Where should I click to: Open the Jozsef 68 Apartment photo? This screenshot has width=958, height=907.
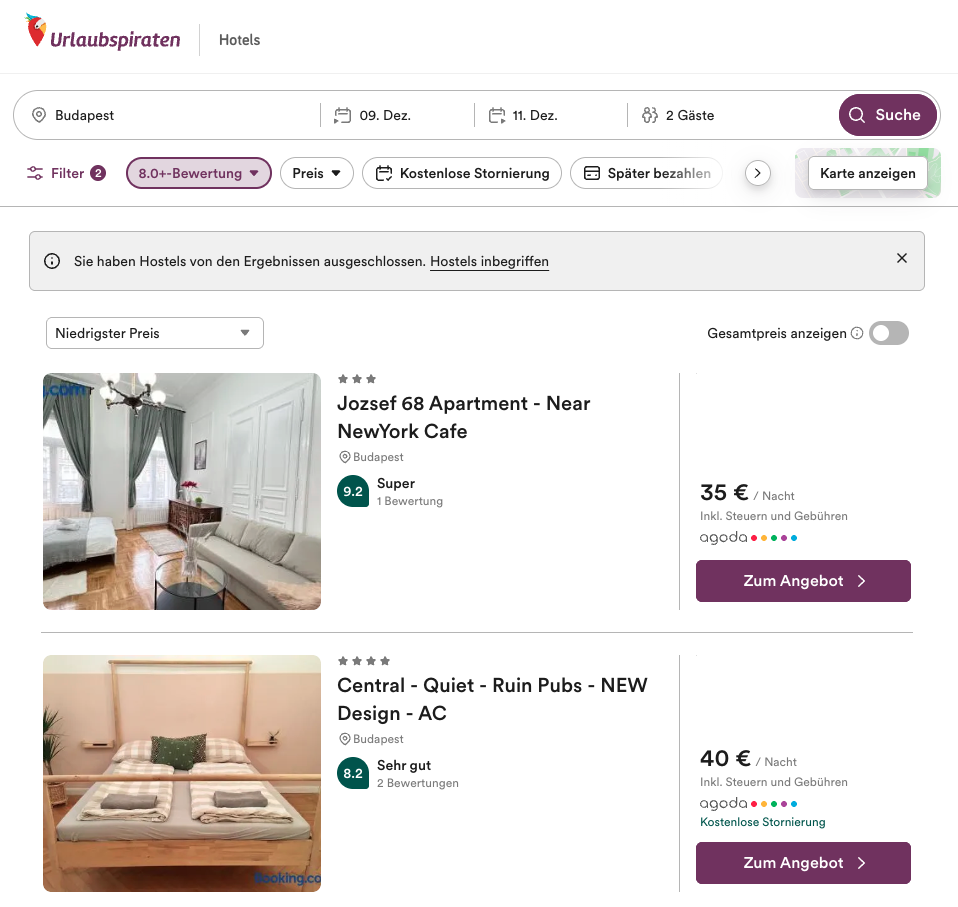click(182, 491)
